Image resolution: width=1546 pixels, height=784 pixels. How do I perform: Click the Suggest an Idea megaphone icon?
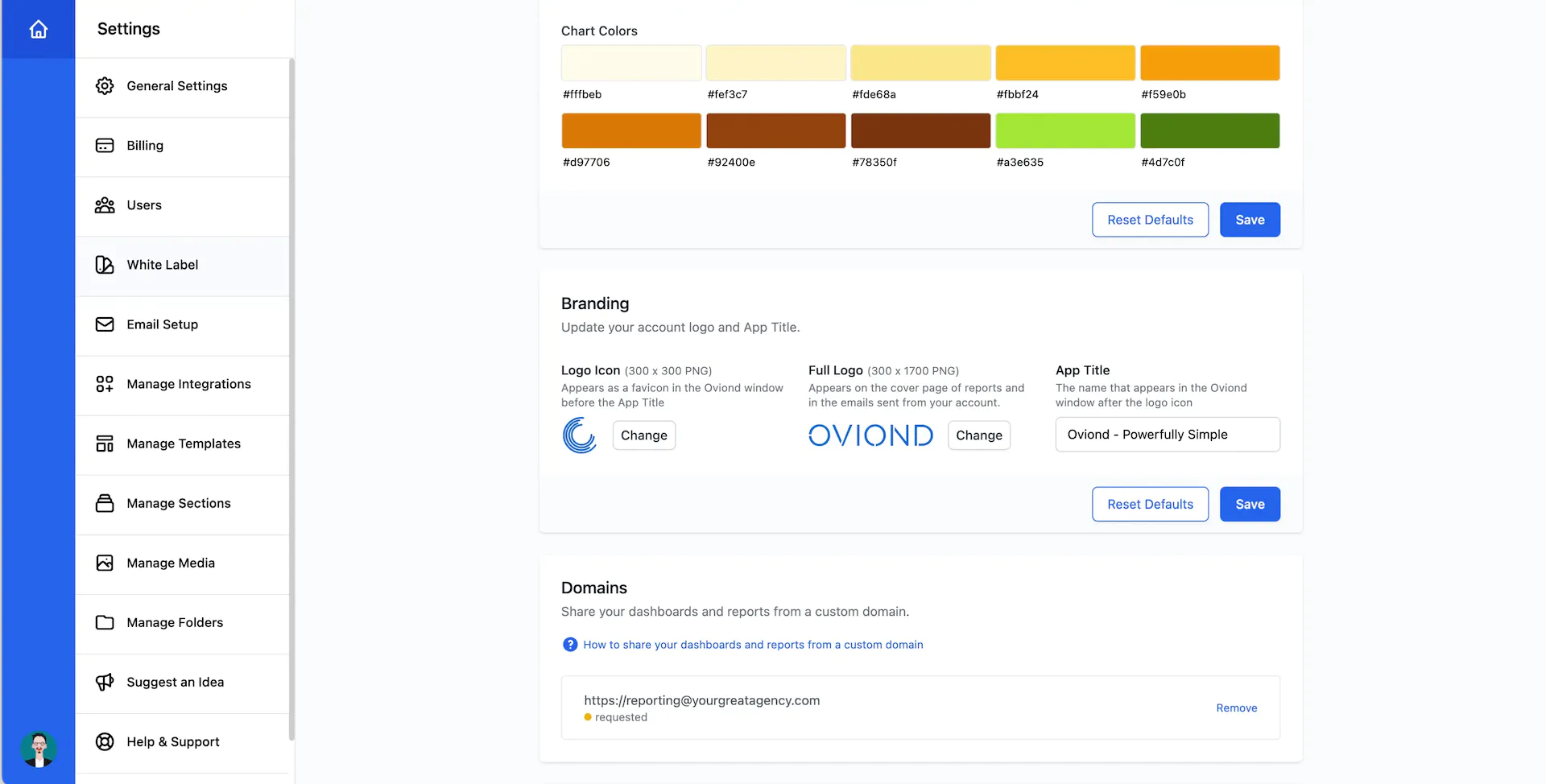coord(105,682)
